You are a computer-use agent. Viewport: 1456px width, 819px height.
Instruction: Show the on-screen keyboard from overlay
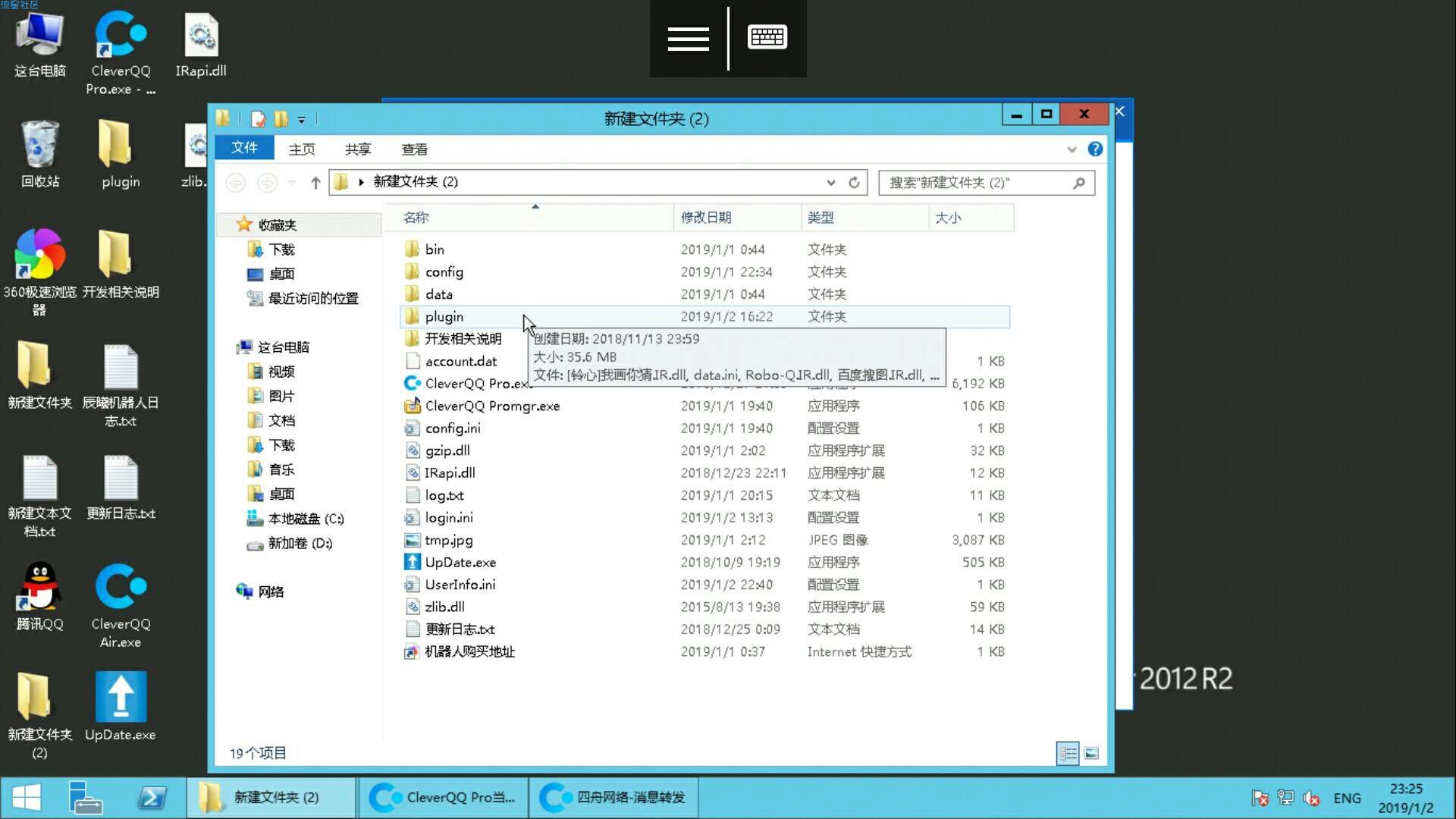click(x=767, y=36)
